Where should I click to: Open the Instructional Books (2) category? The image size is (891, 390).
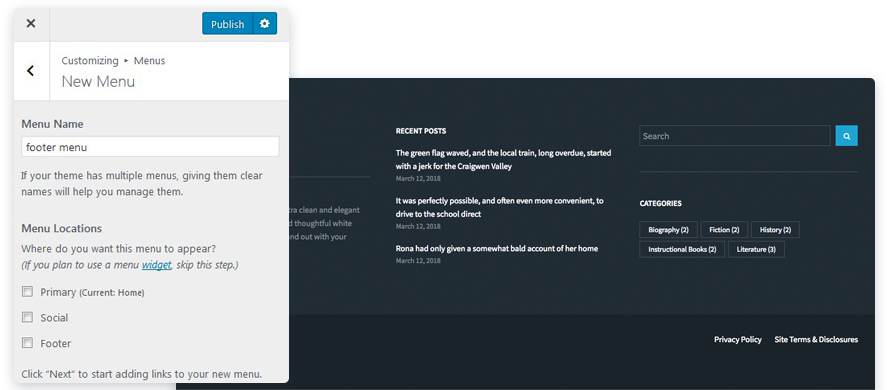tap(682, 249)
